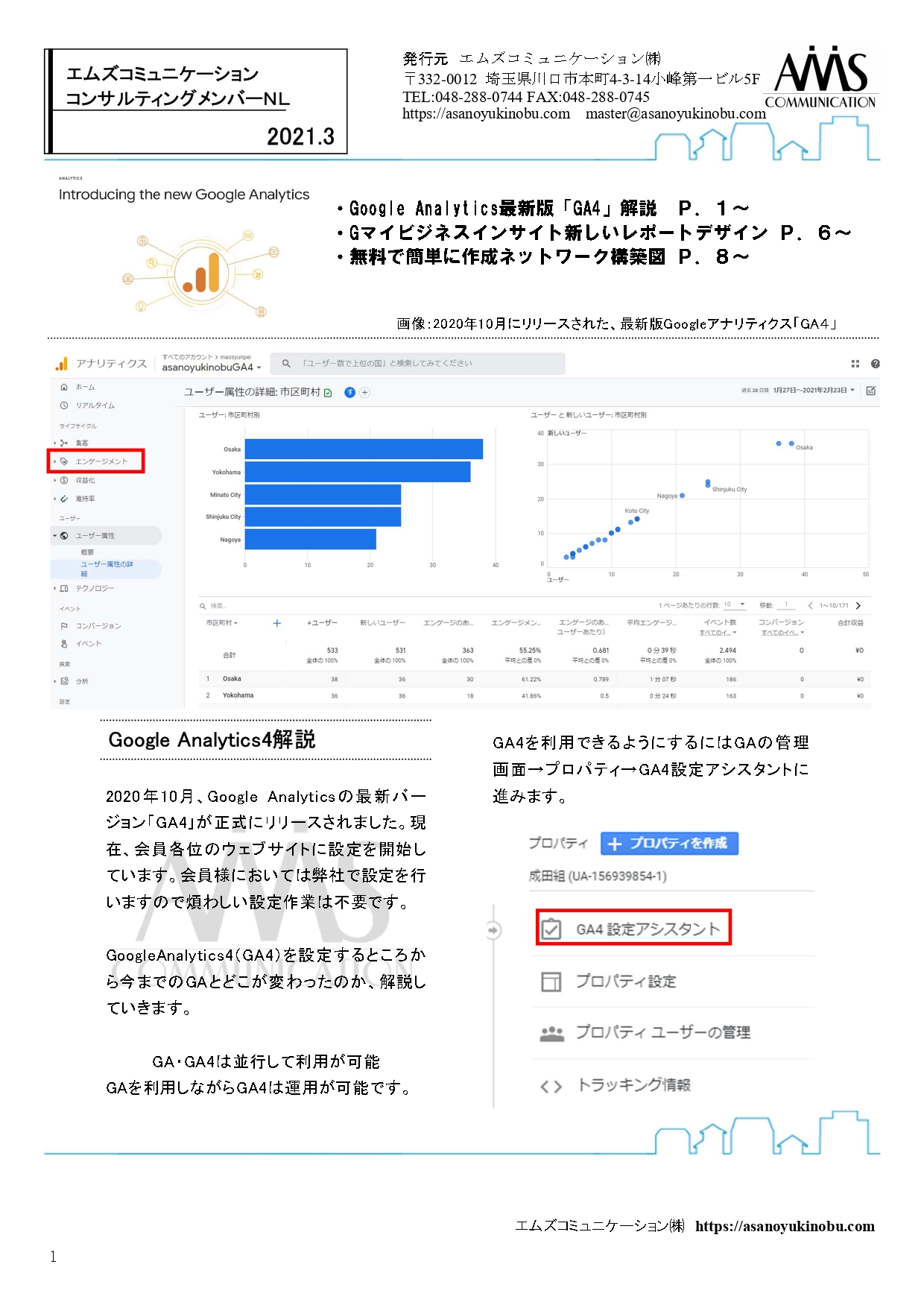This screenshot has width=924, height=1308.
Task: Open the apps grid icon at top right
Action: tap(855, 364)
